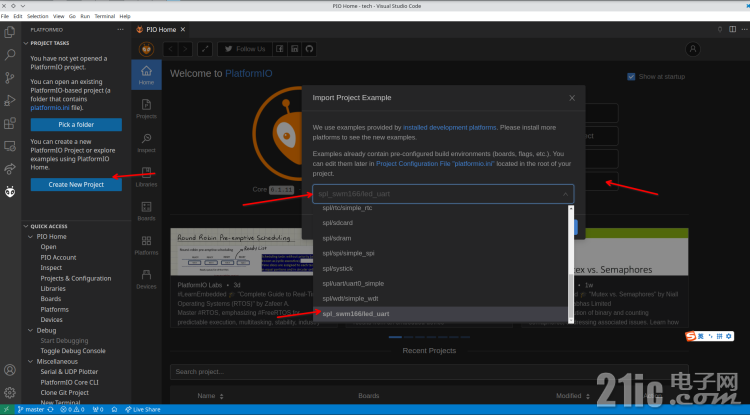Collapse the PIO Home tree node
The width and height of the screenshot is (750, 415).
tap(31, 237)
